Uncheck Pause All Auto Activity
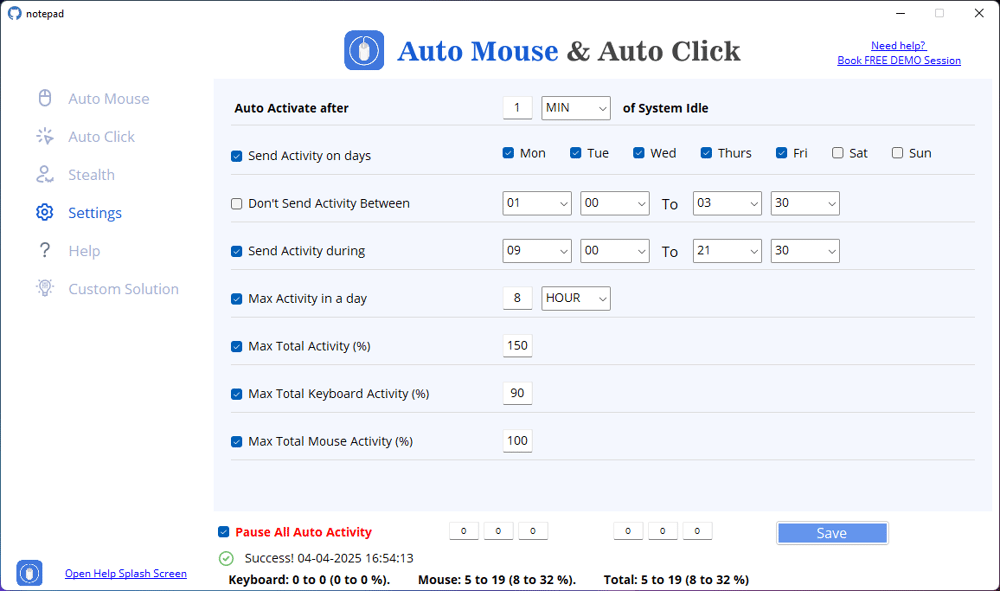 click(x=223, y=532)
